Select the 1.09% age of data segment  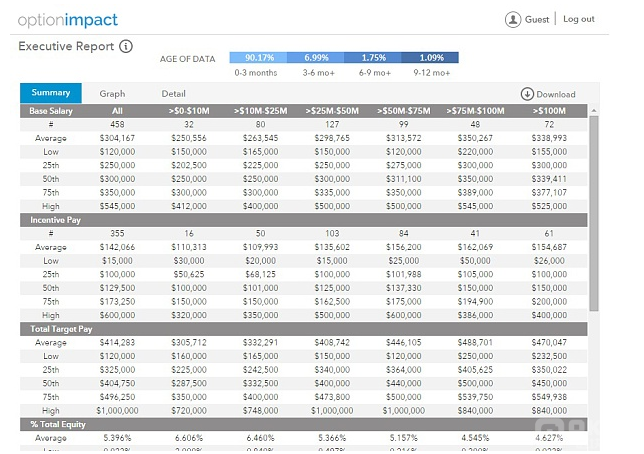coord(431,58)
